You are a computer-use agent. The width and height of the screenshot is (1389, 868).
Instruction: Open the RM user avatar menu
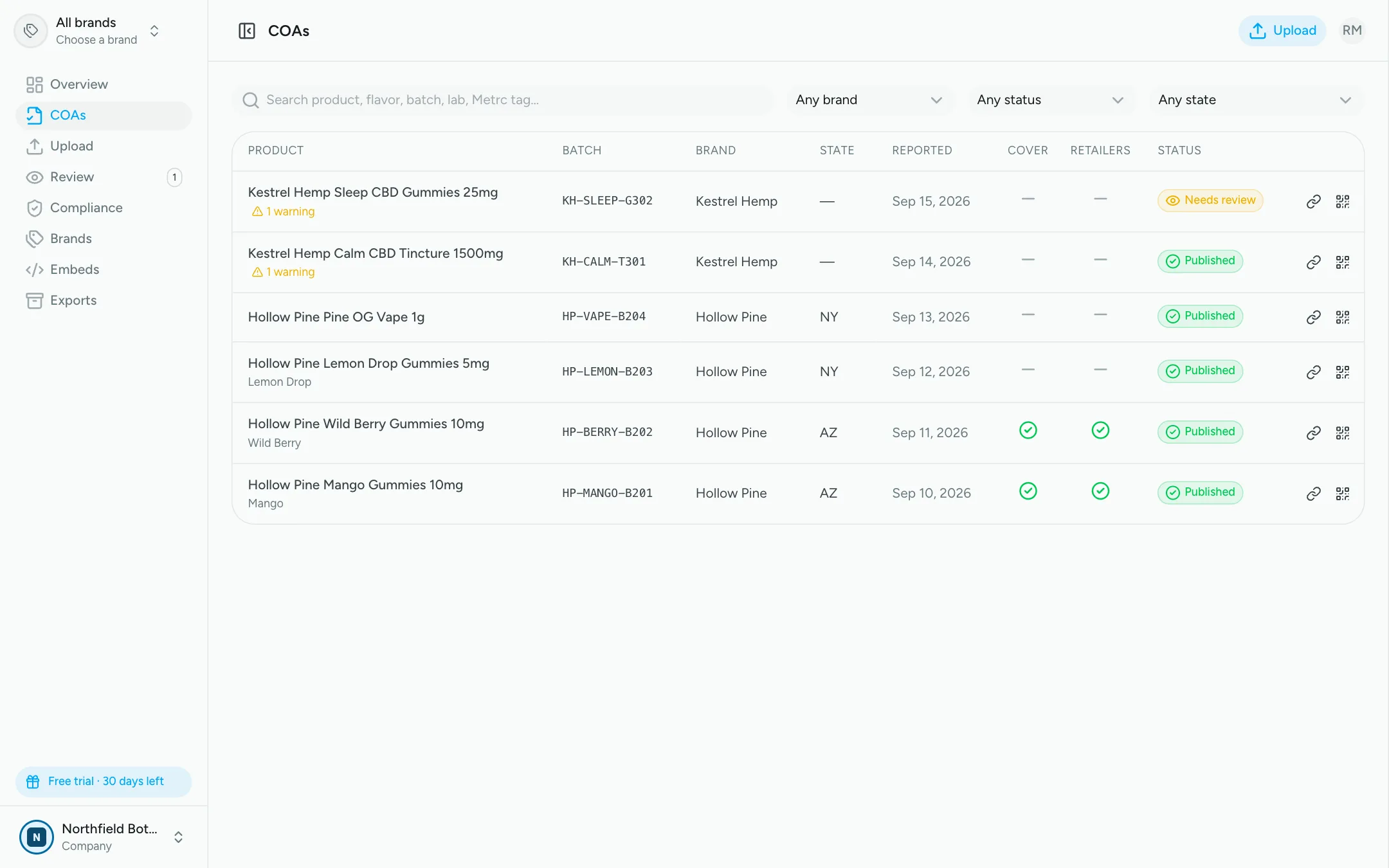pyautogui.click(x=1352, y=31)
